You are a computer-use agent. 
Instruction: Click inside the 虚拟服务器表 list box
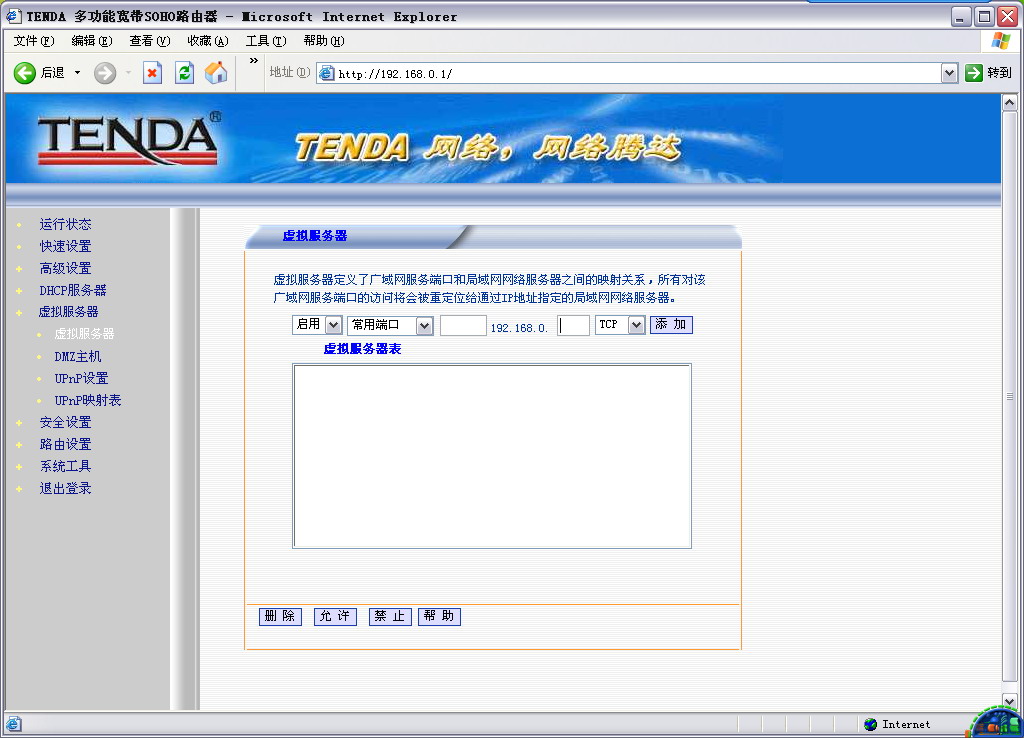point(492,456)
